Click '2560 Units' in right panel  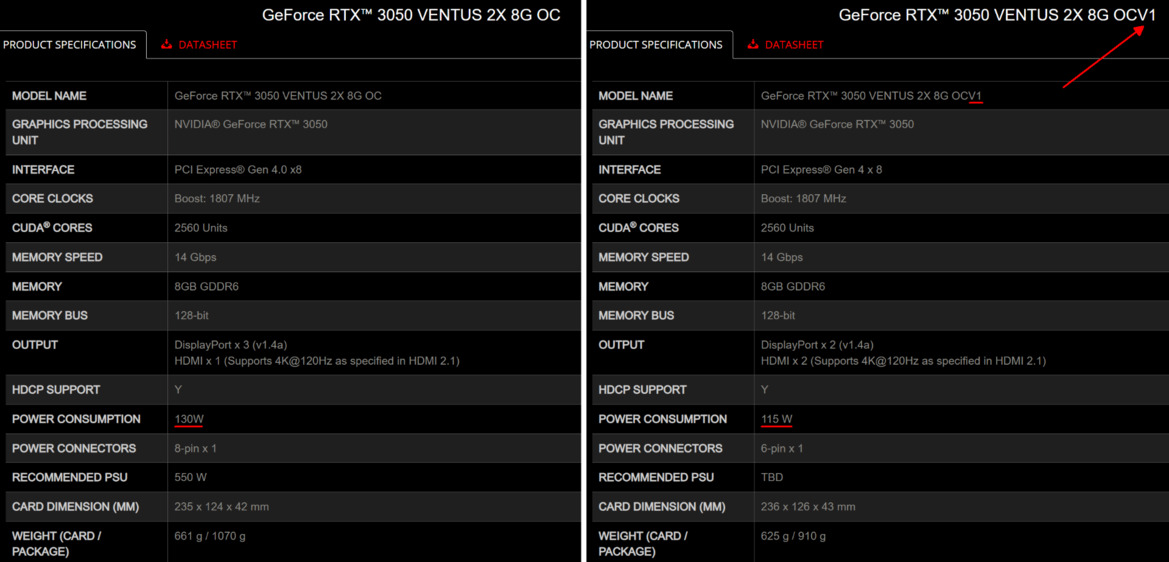point(788,228)
